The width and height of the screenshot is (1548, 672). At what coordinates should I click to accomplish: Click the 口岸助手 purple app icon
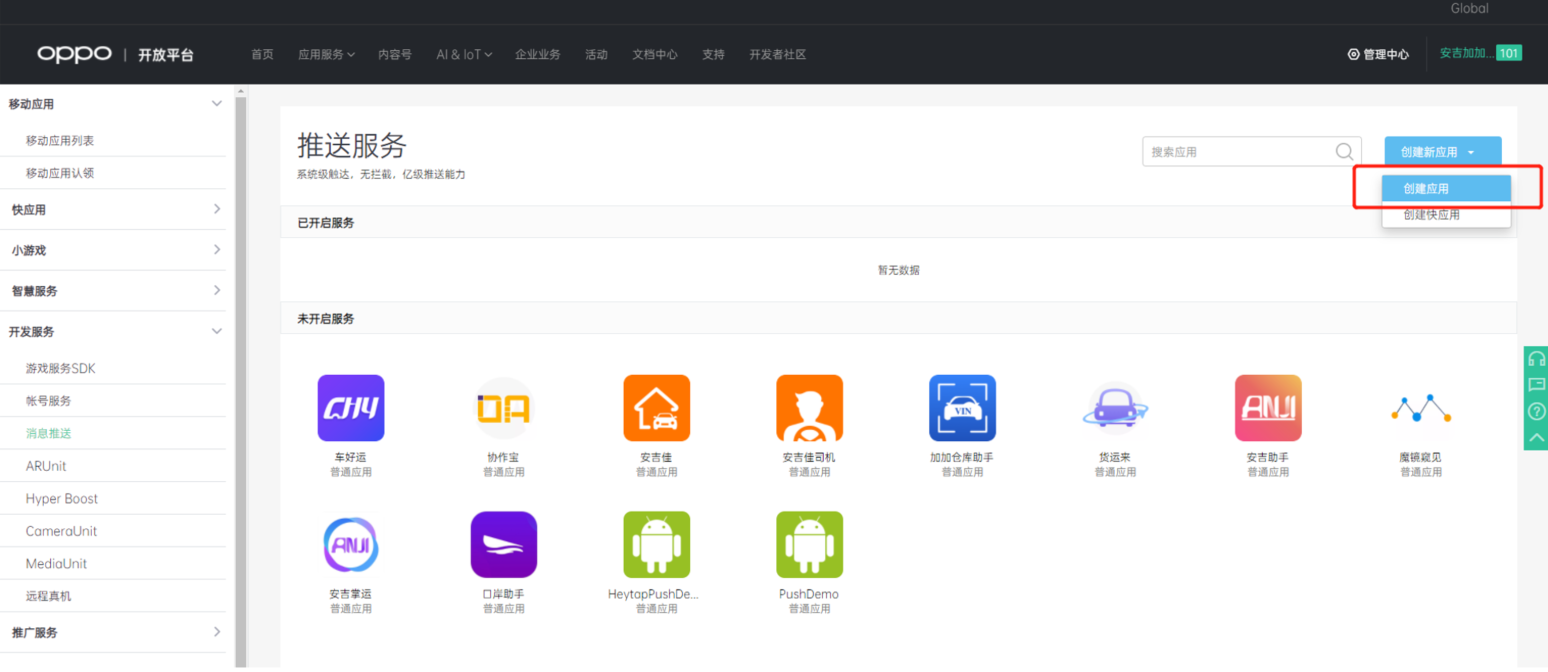[503, 545]
